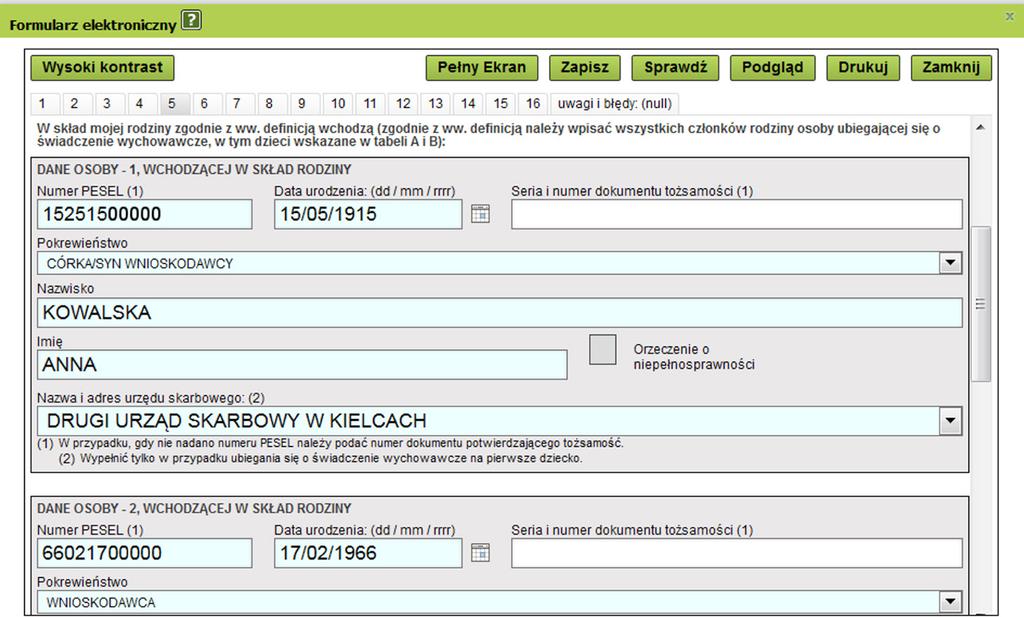Focus PESEL field containing 15251500000
Image resolution: width=1024 pixels, height=617 pixels.
point(144,214)
